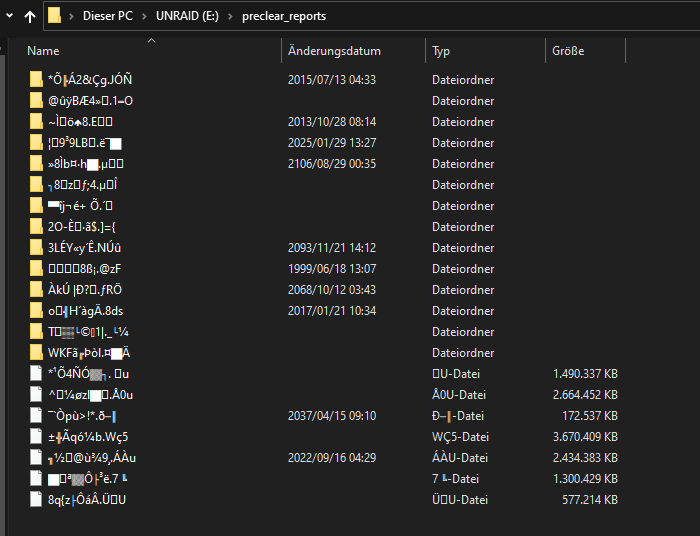
Task: Click type label Å0U-Datei
Action: [x=459, y=395]
